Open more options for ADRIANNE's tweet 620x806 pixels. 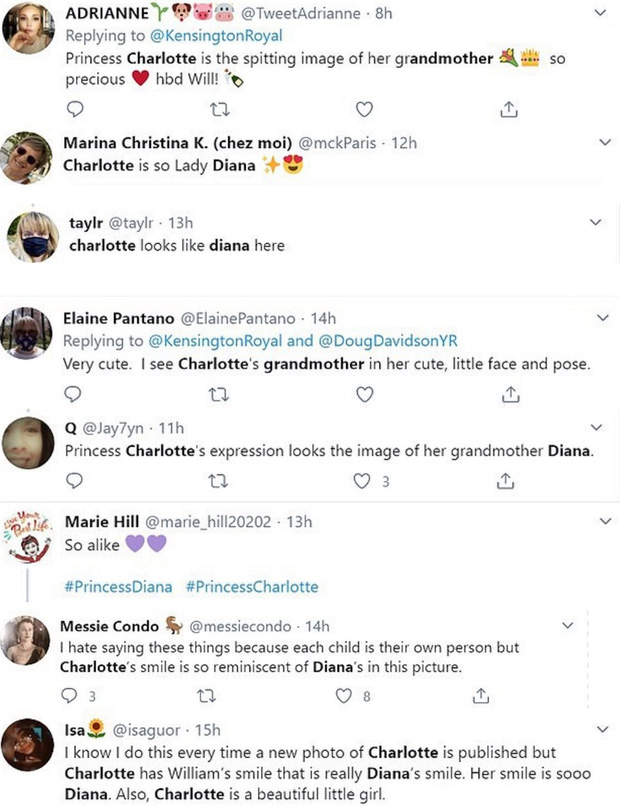point(600,13)
